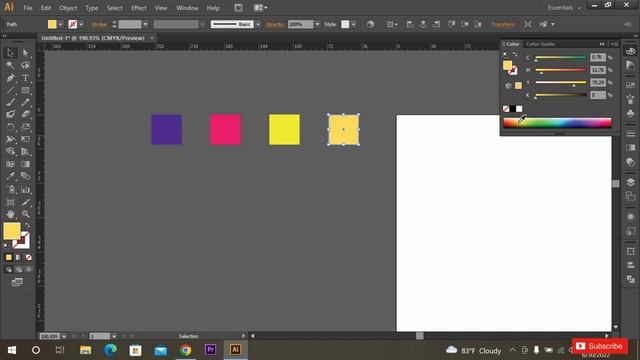Select the Artboard tool

[x=11, y=202]
